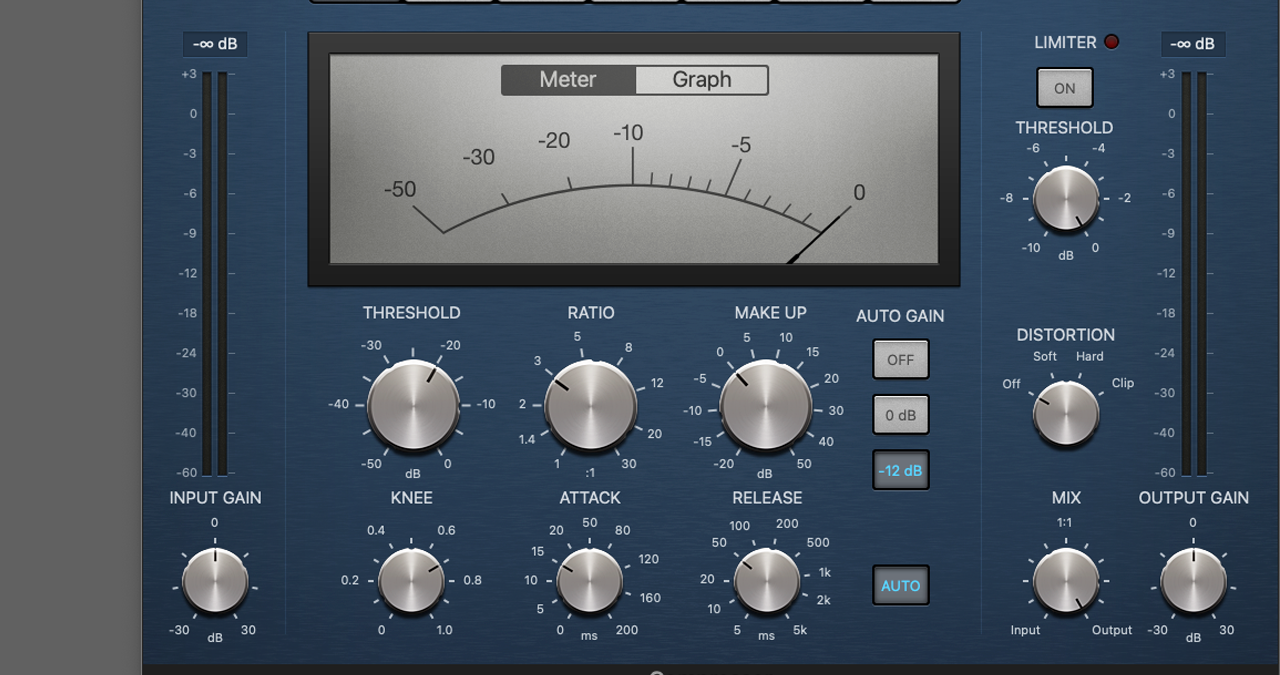Choose the -12 dB Auto Gain option

click(900, 469)
